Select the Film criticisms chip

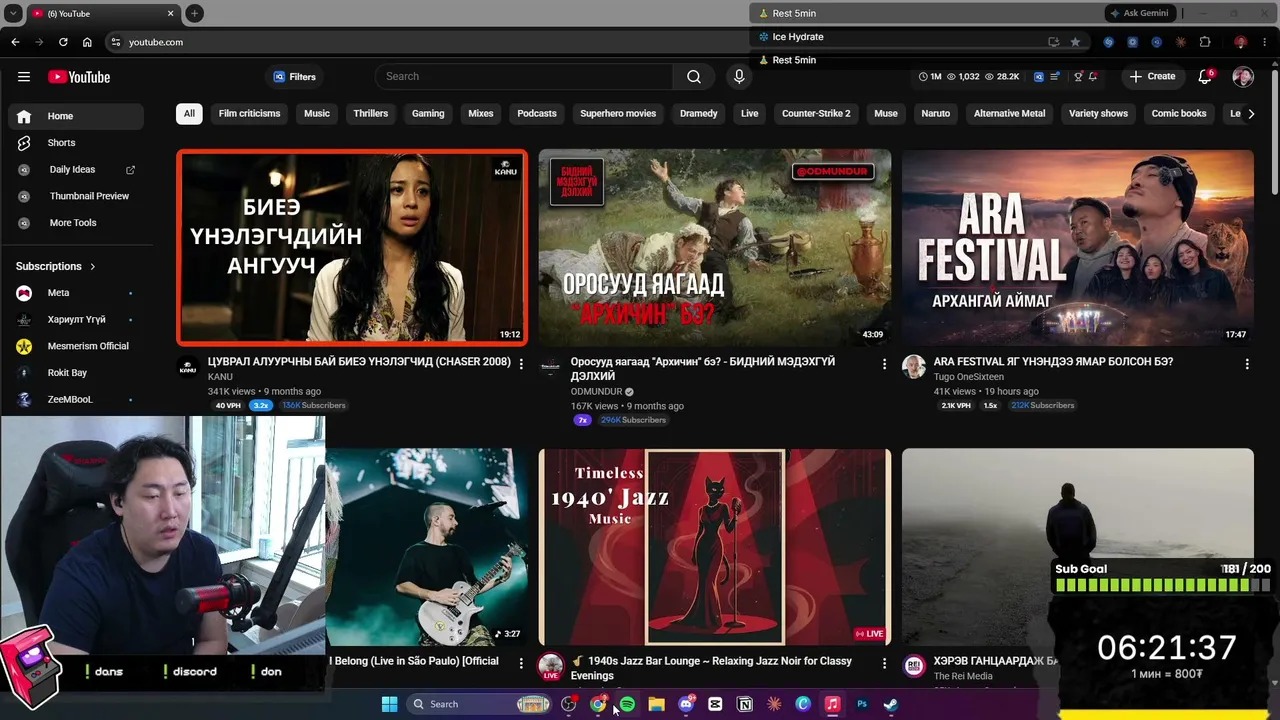249,114
